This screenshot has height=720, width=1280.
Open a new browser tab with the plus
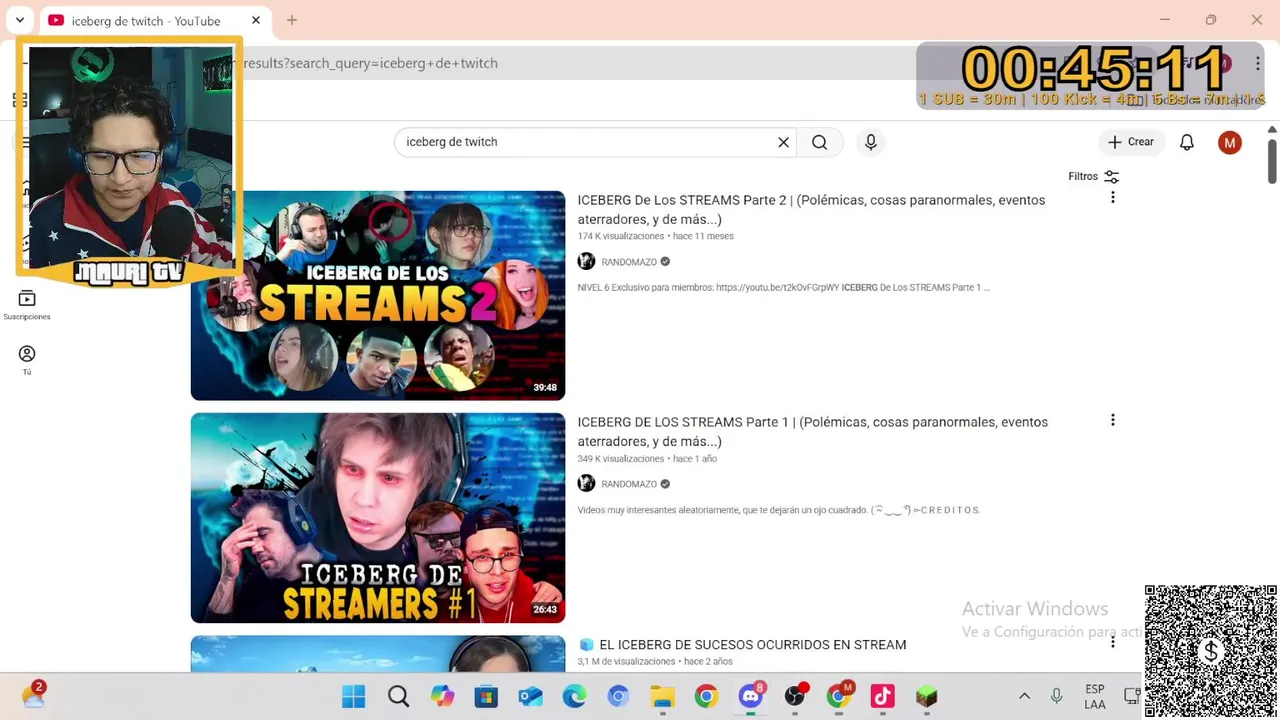point(292,20)
